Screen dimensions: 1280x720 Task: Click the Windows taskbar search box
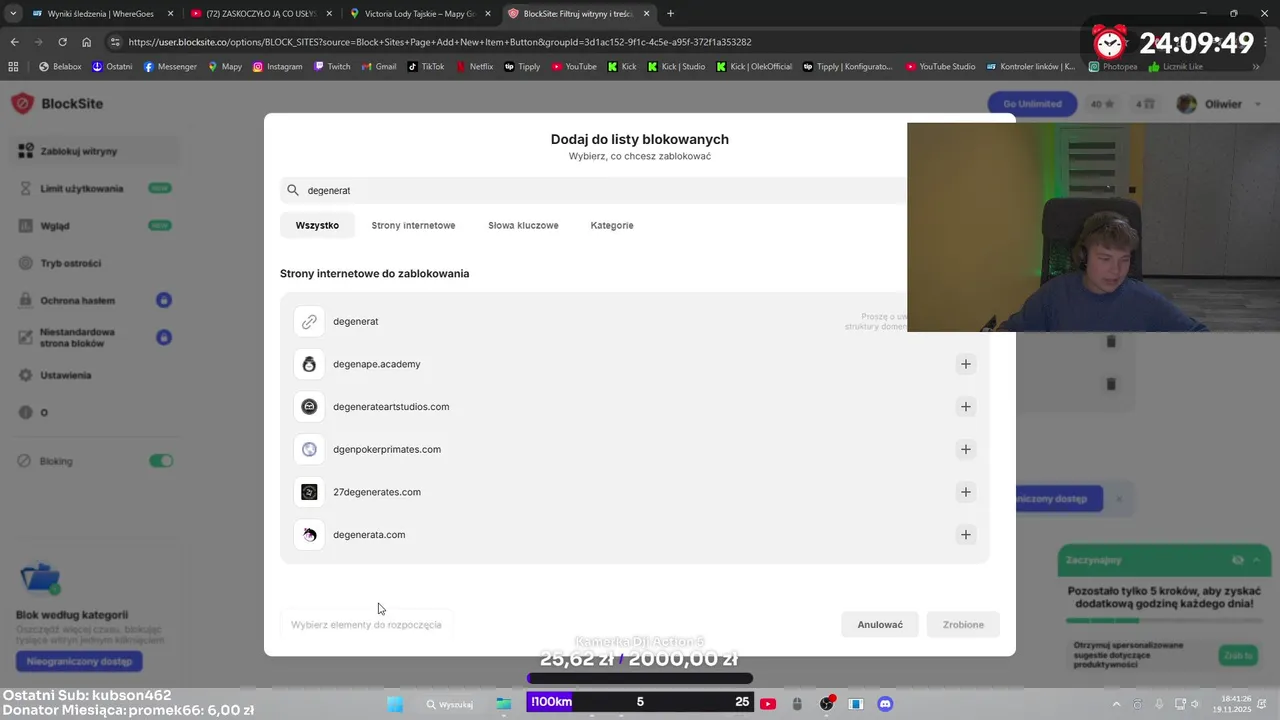[x=450, y=704]
